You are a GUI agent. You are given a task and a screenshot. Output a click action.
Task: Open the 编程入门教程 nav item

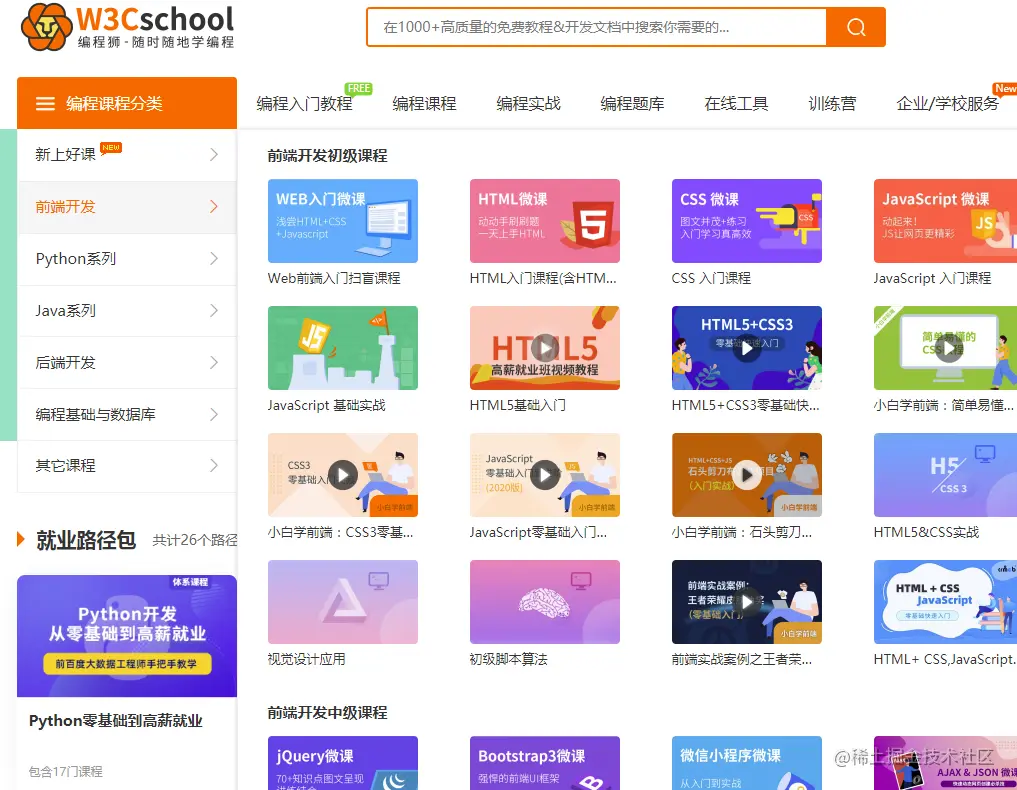coord(304,104)
